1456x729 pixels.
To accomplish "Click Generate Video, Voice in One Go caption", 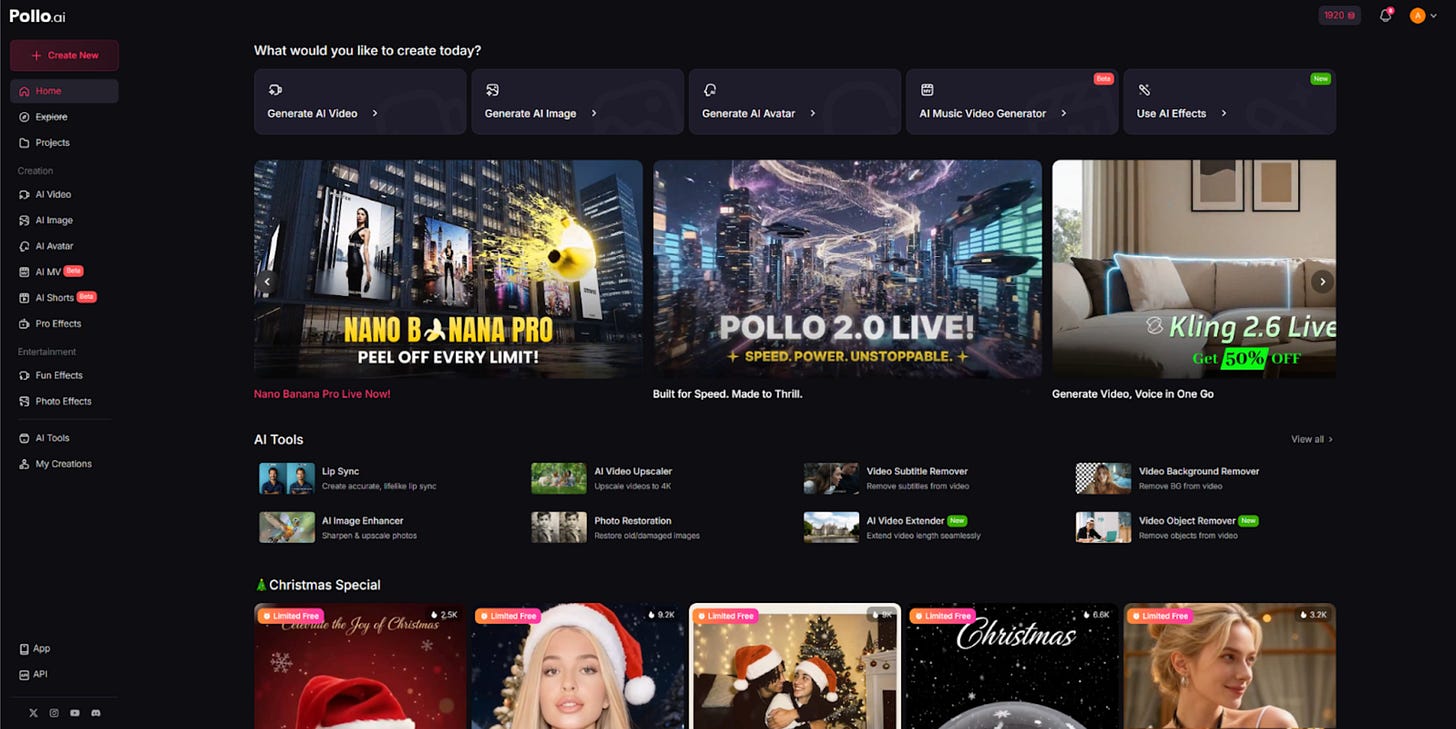I will [x=1133, y=394].
